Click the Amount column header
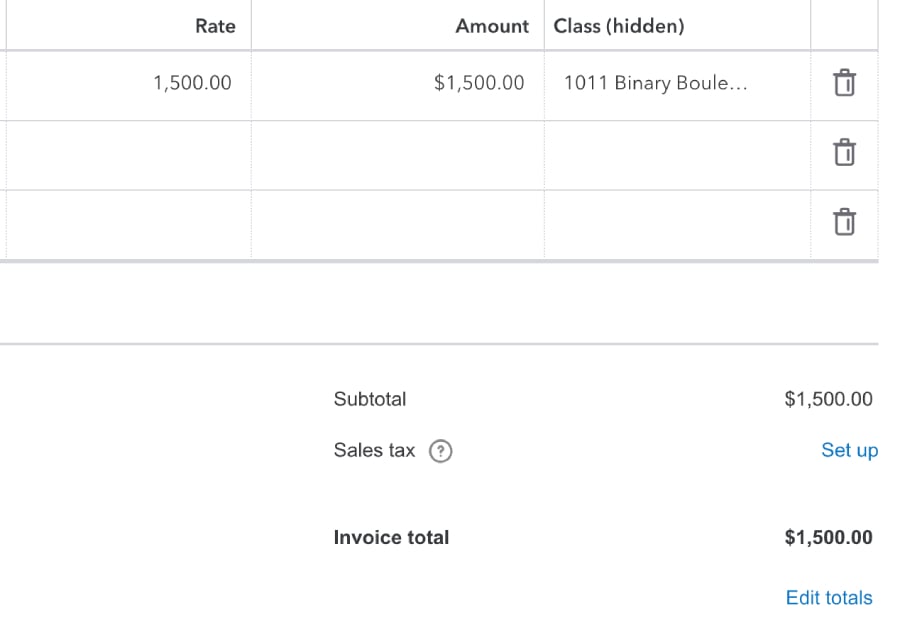The height and width of the screenshot is (637, 900). (491, 26)
